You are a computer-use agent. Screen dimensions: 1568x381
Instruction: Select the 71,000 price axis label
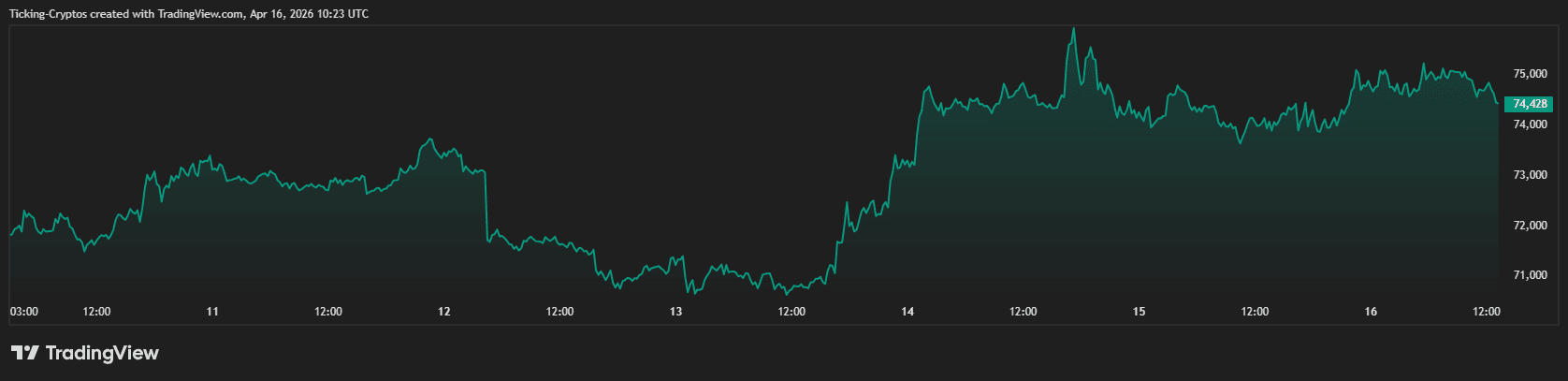(1530, 275)
